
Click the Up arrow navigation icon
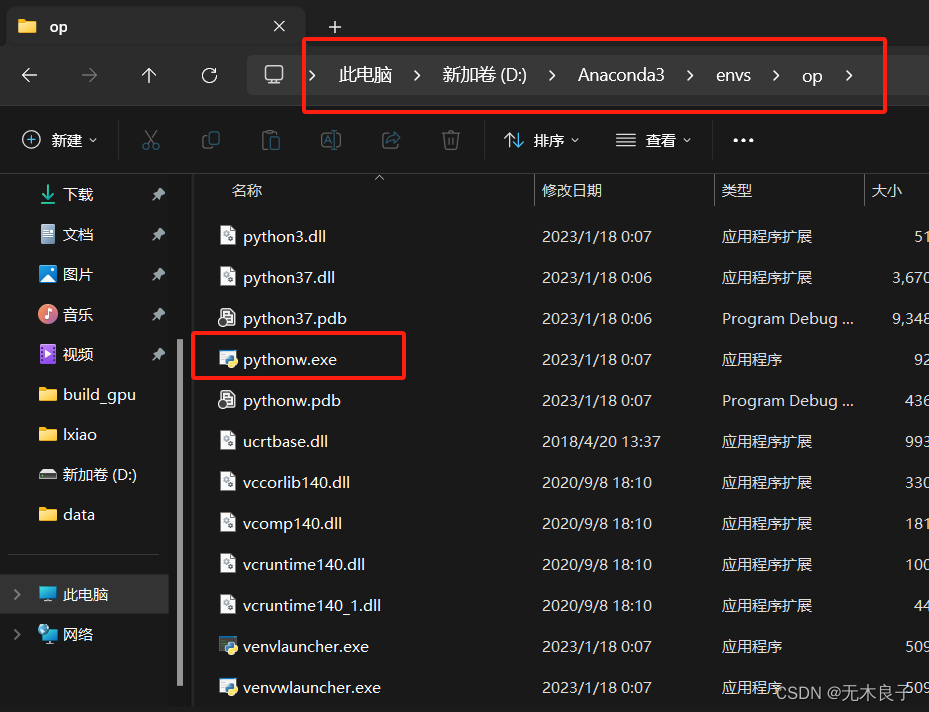[x=149, y=75]
